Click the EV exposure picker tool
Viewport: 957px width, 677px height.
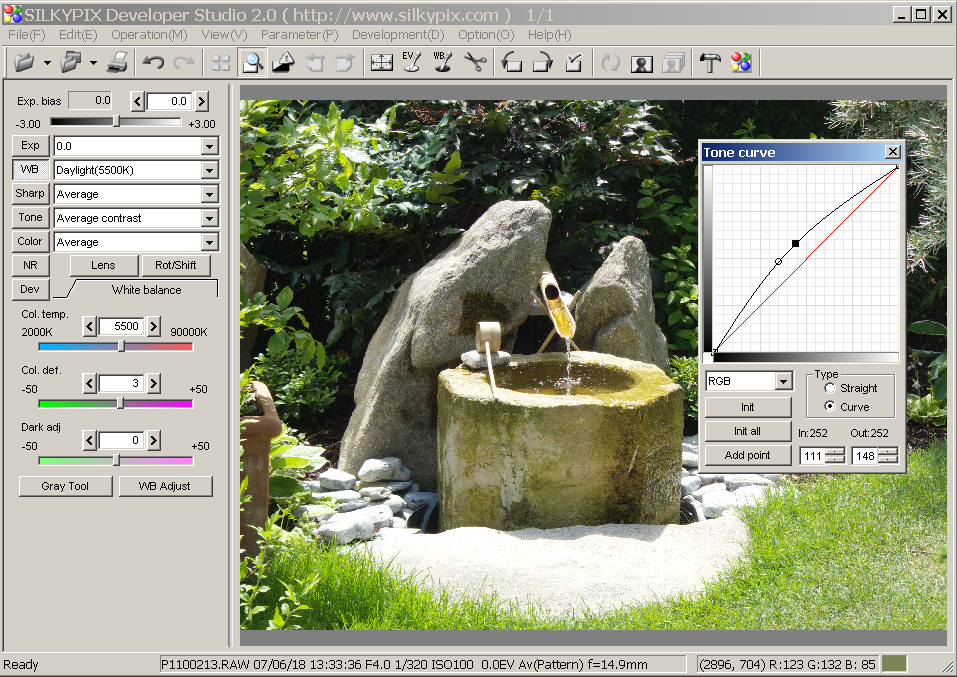[411, 63]
